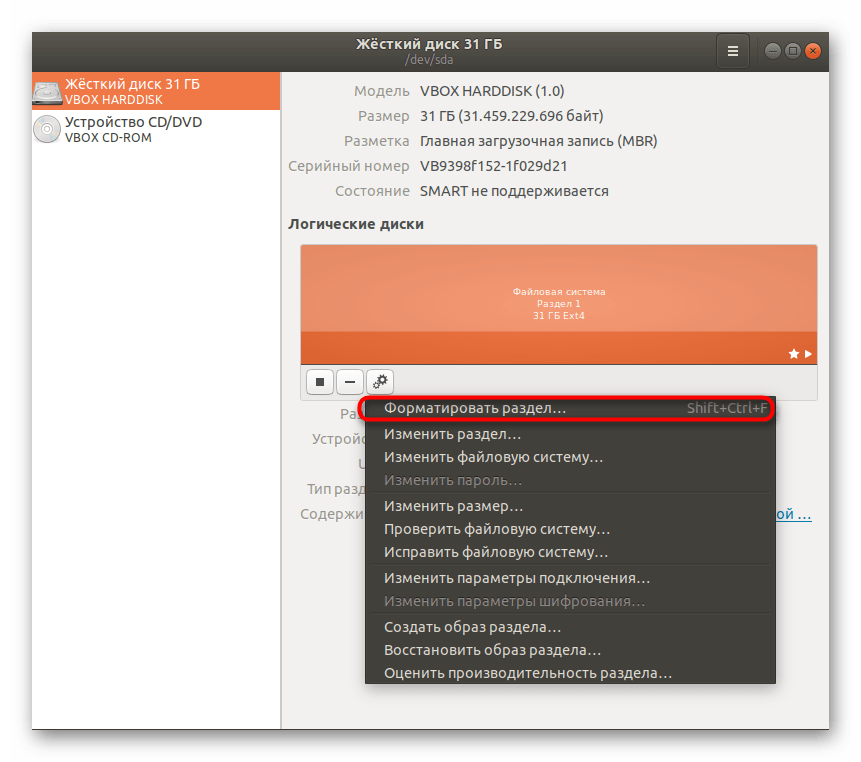
Task: Click the delete partition minus icon
Action: click(x=350, y=381)
